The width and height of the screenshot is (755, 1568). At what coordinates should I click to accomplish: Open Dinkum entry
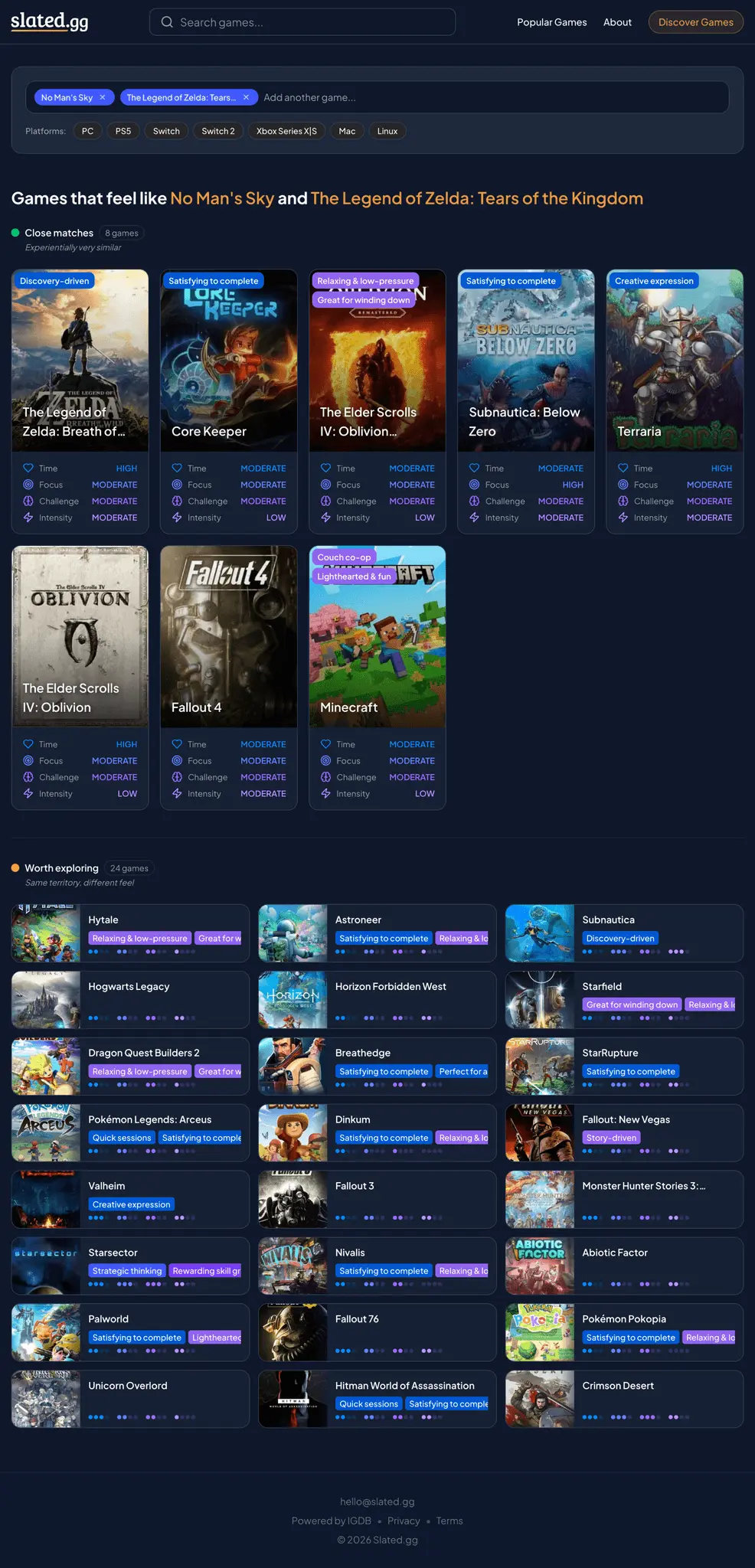tap(377, 1133)
